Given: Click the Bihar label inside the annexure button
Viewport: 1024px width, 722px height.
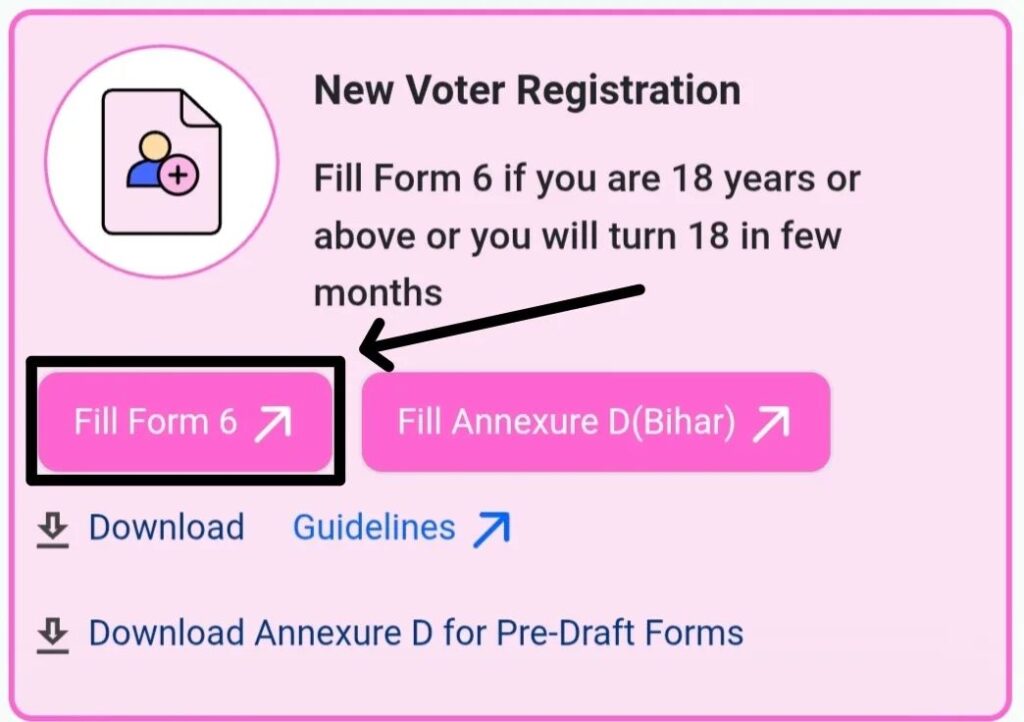Looking at the screenshot, I should [x=688, y=421].
